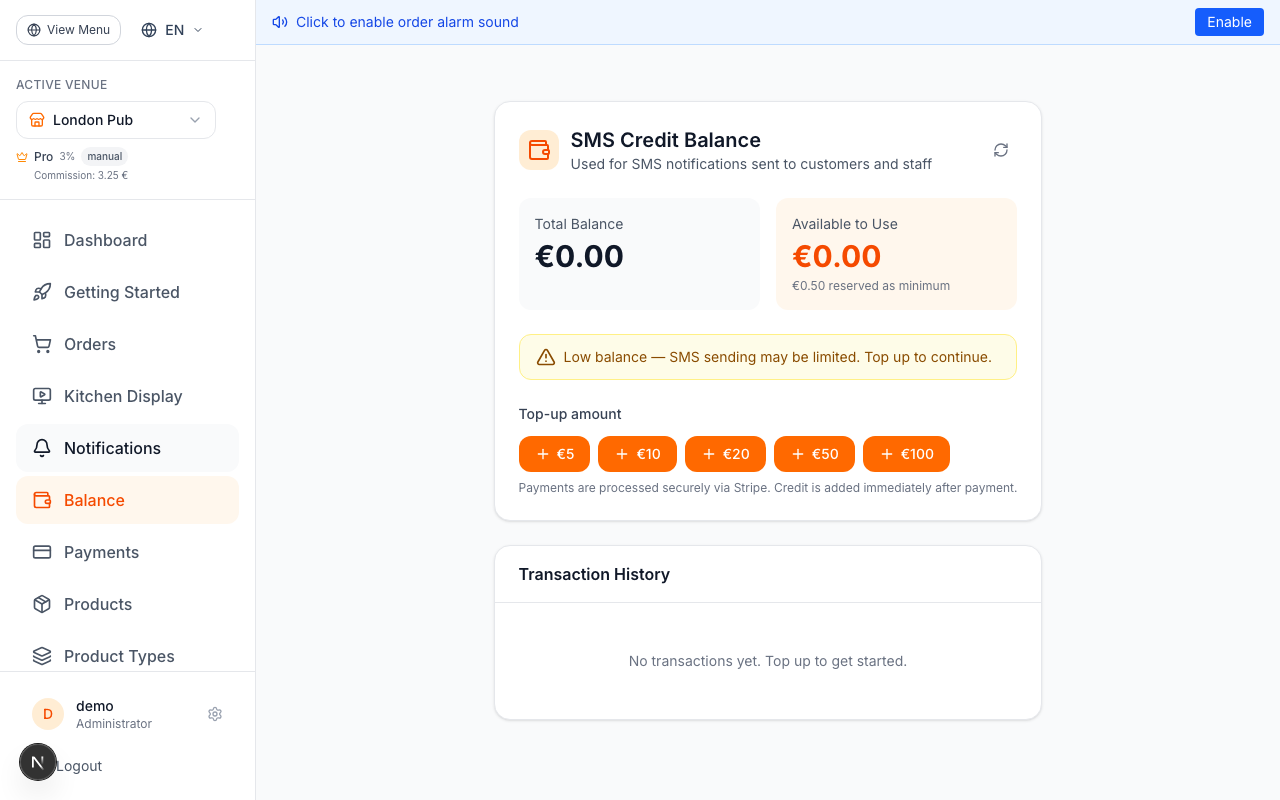This screenshot has width=1280, height=800.
Task: Click the €100 top-up amount
Action: pyautogui.click(x=906, y=453)
